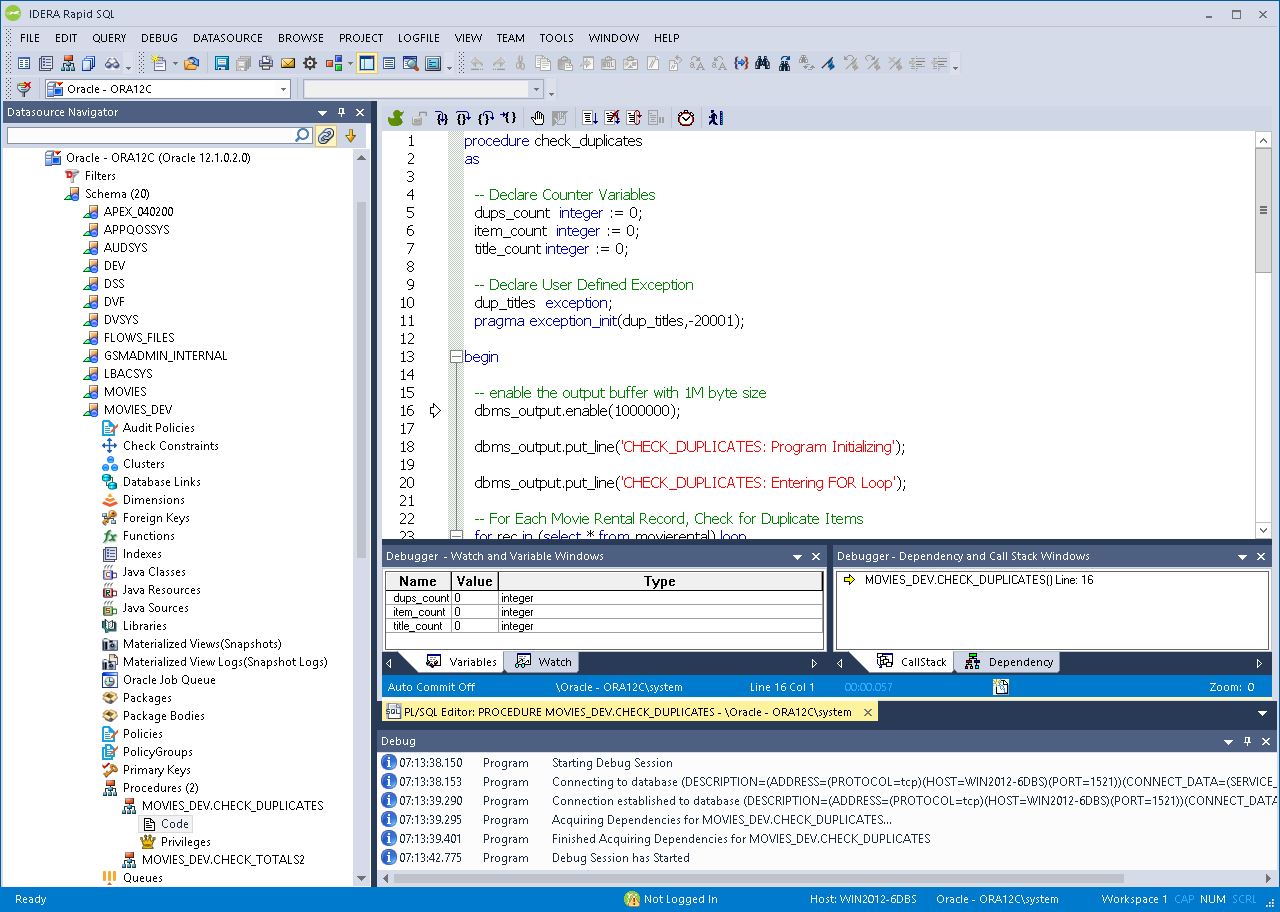This screenshot has width=1280, height=912.
Task: Click the Step Over debugger icon
Action: tap(464, 118)
